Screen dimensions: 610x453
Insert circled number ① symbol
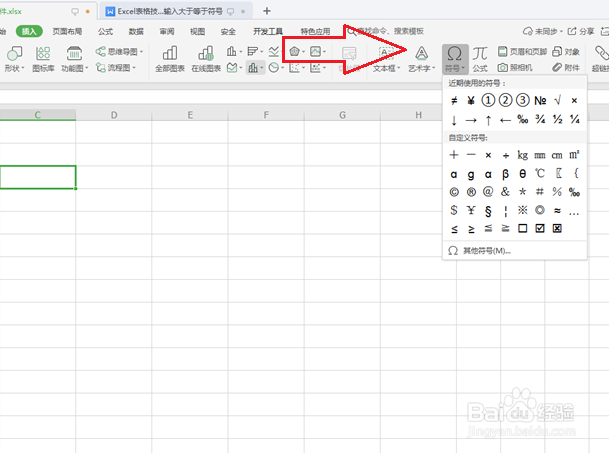488,100
